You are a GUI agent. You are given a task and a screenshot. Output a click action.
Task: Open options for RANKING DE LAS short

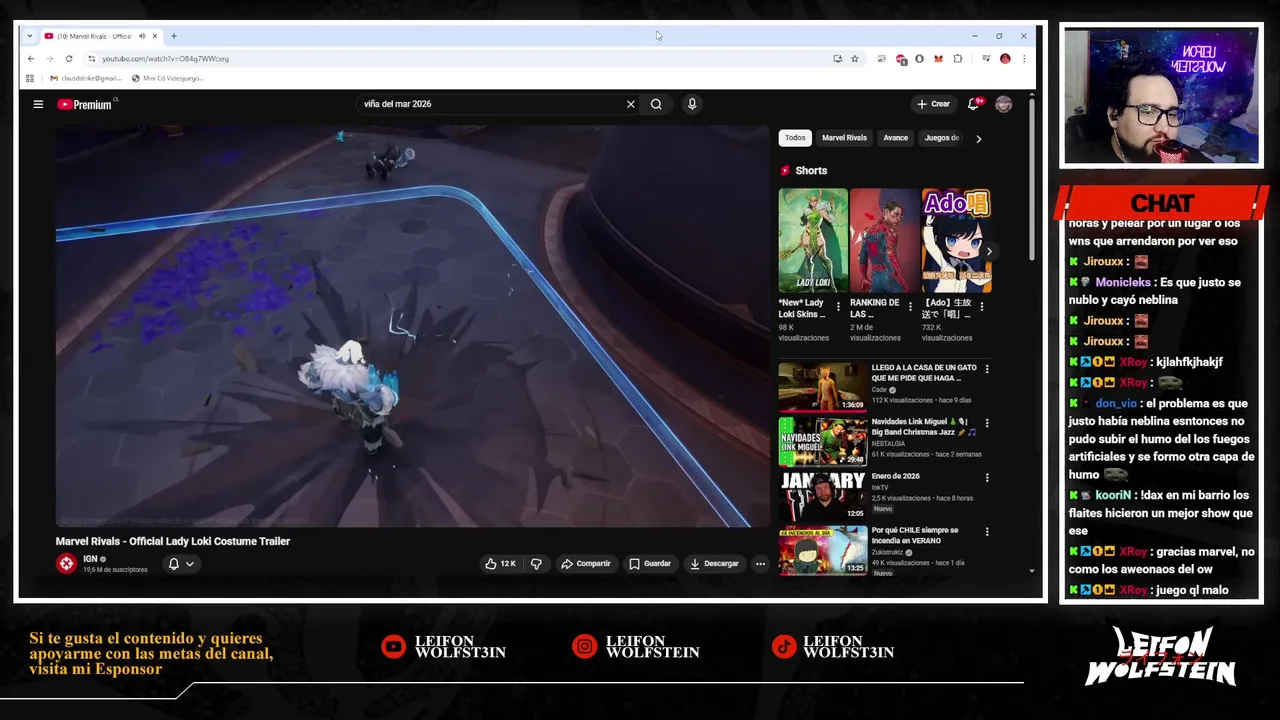coord(910,307)
